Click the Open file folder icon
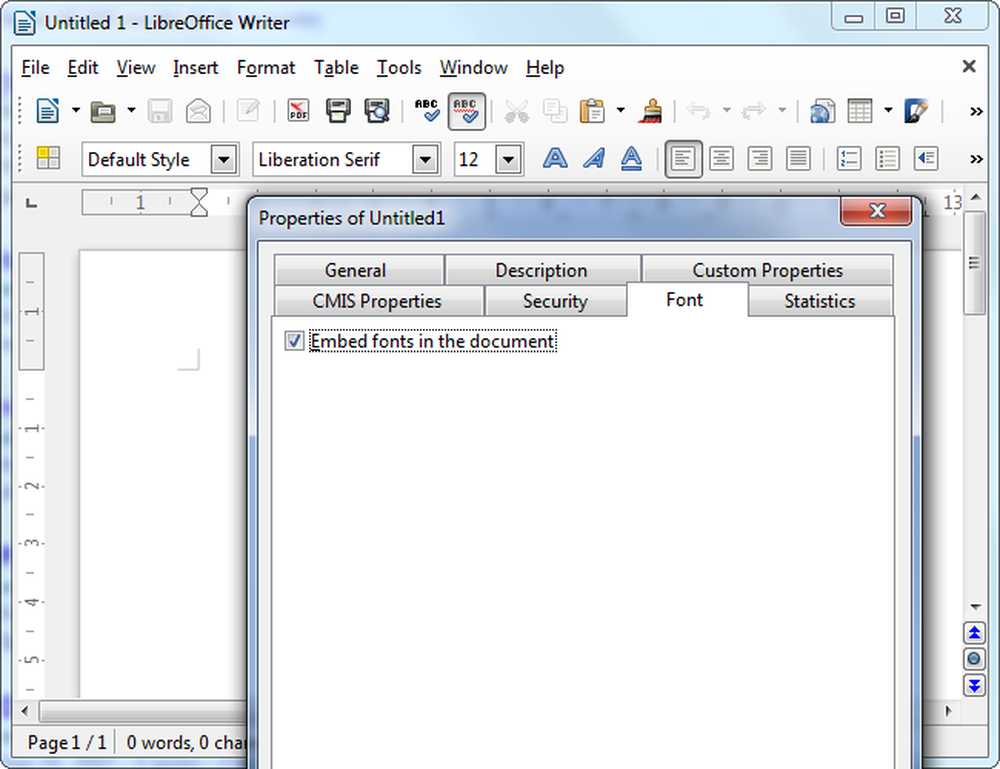Screen dimensions: 1000x769 tap(103, 112)
